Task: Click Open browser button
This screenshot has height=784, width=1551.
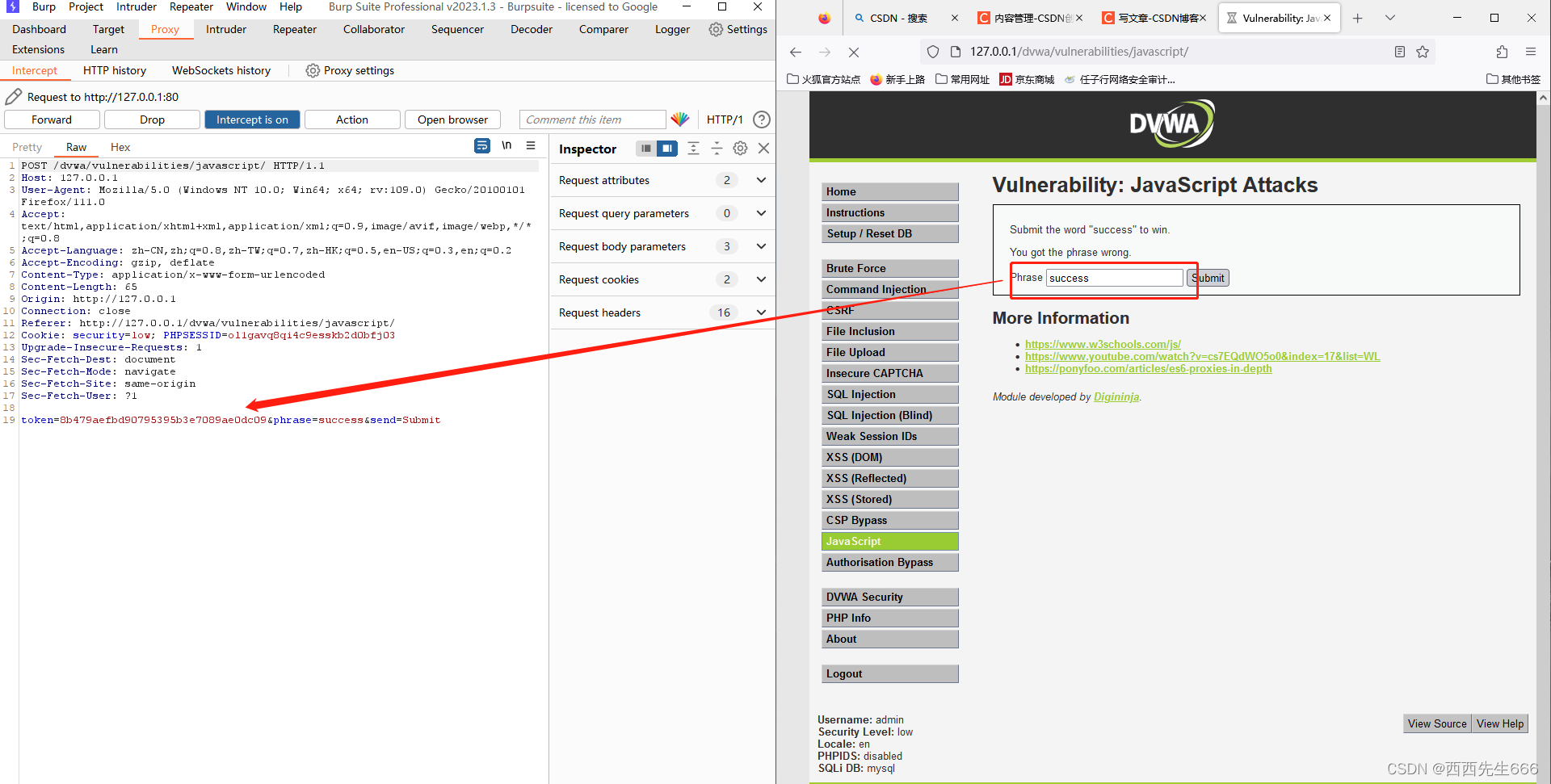Action: pyautogui.click(x=452, y=119)
